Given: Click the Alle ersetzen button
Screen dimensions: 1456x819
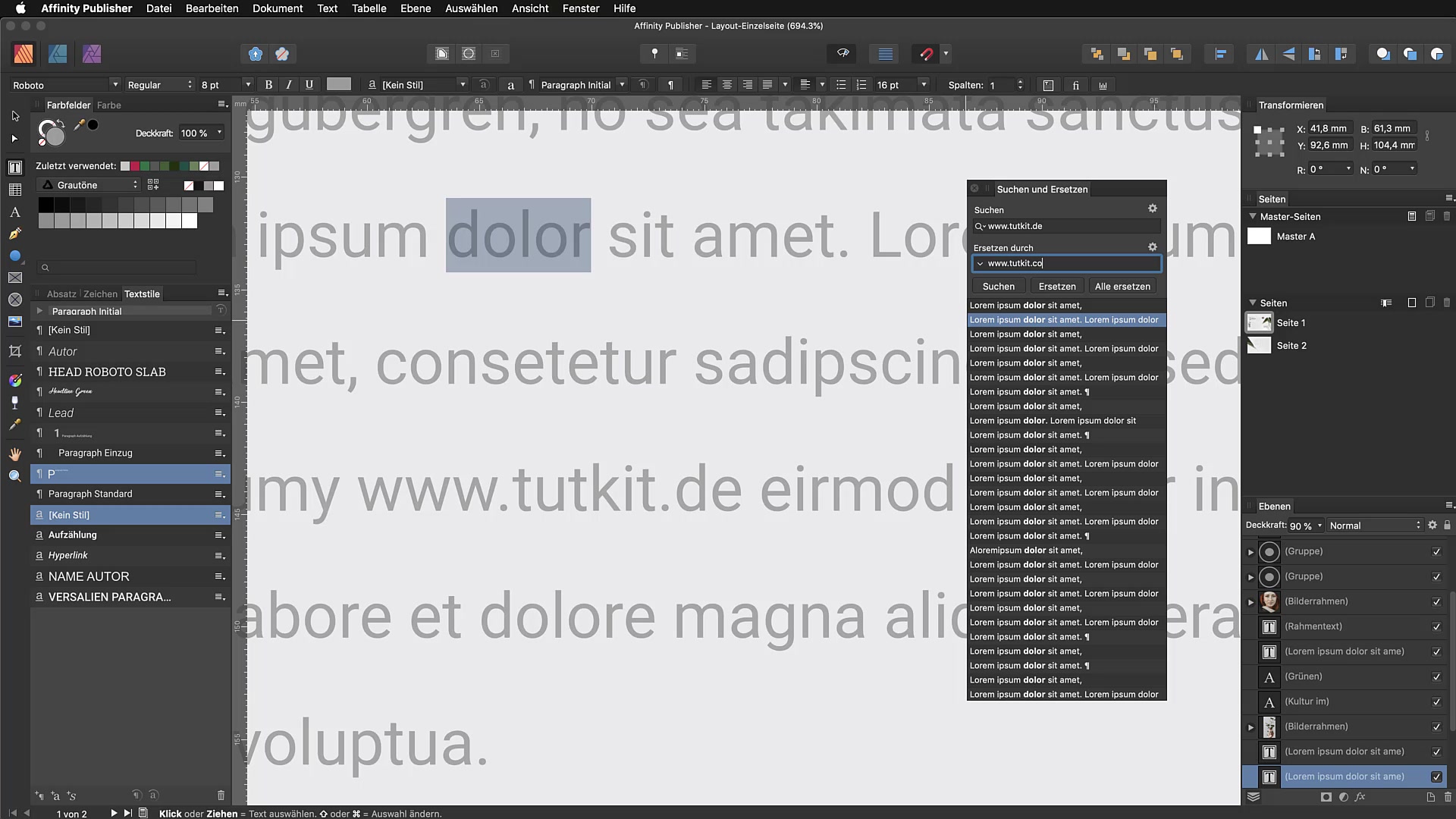Looking at the screenshot, I should tap(1122, 287).
